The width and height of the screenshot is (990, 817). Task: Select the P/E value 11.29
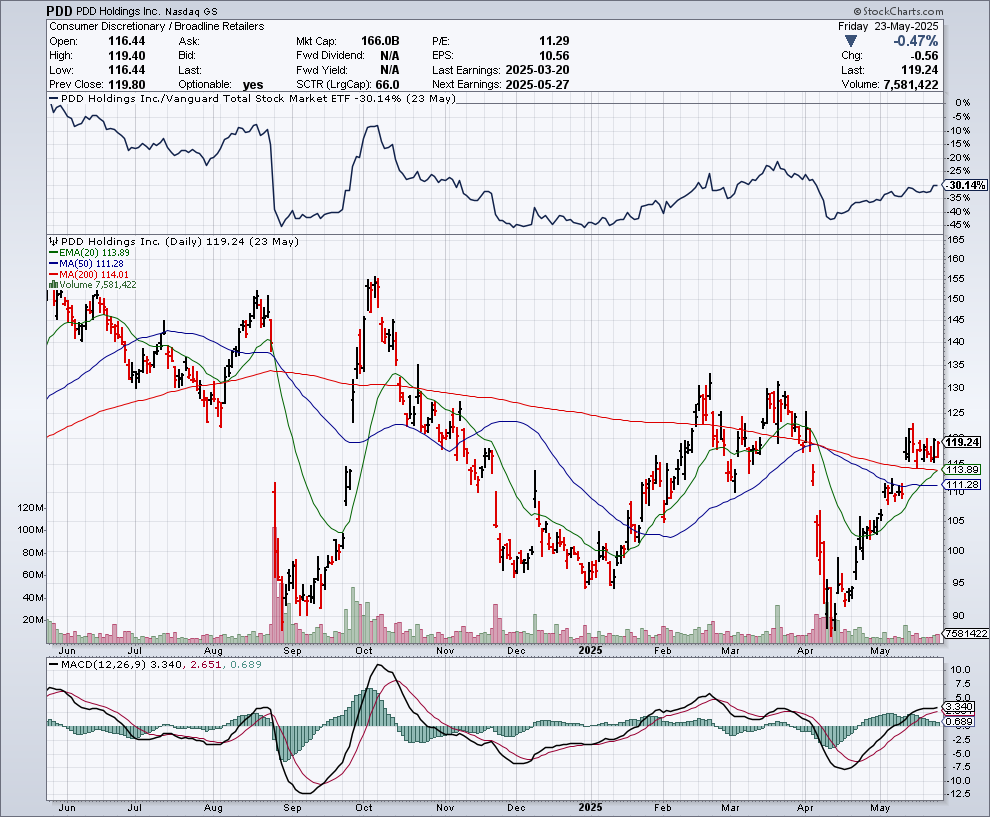tap(554, 41)
